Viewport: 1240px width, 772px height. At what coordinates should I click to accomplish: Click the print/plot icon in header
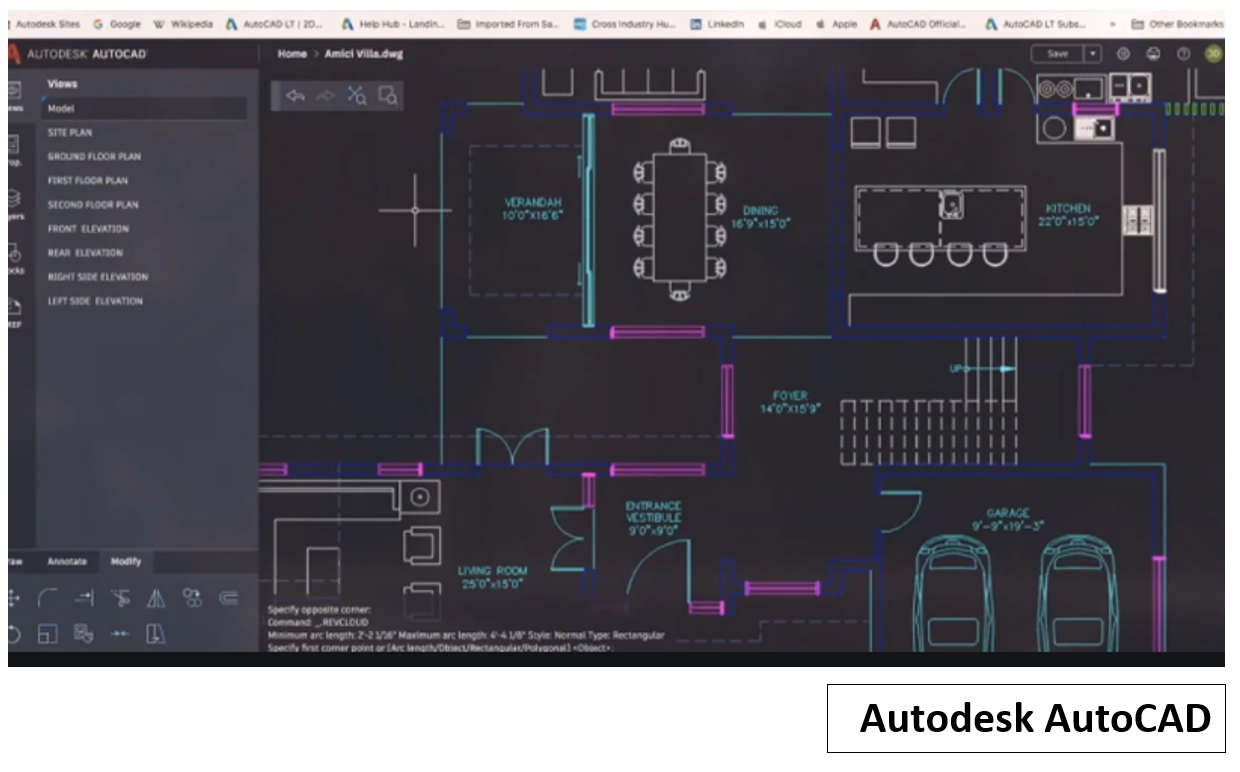point(1153,54)
